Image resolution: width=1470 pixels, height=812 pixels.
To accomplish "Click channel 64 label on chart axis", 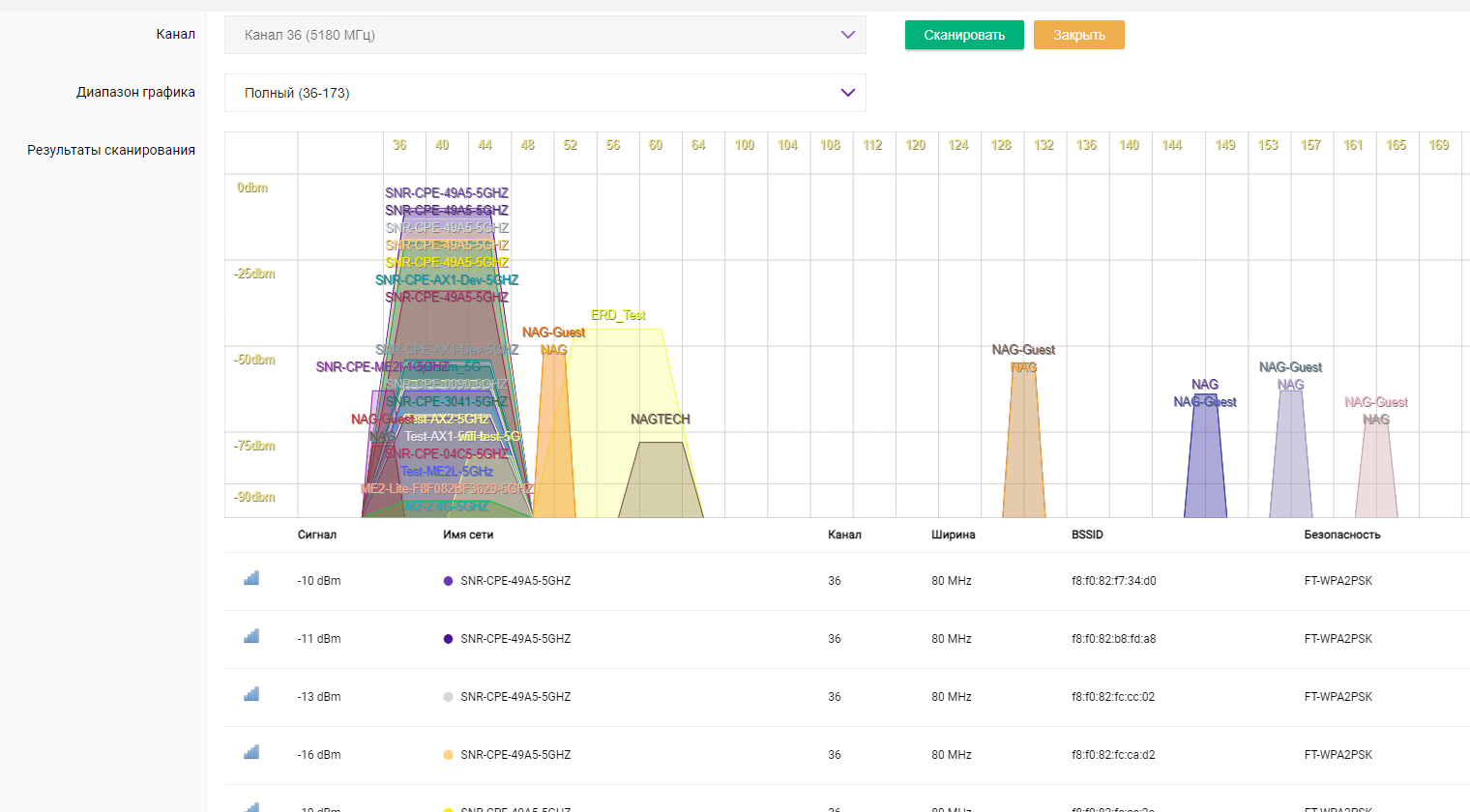I will [x=698, y=145].
